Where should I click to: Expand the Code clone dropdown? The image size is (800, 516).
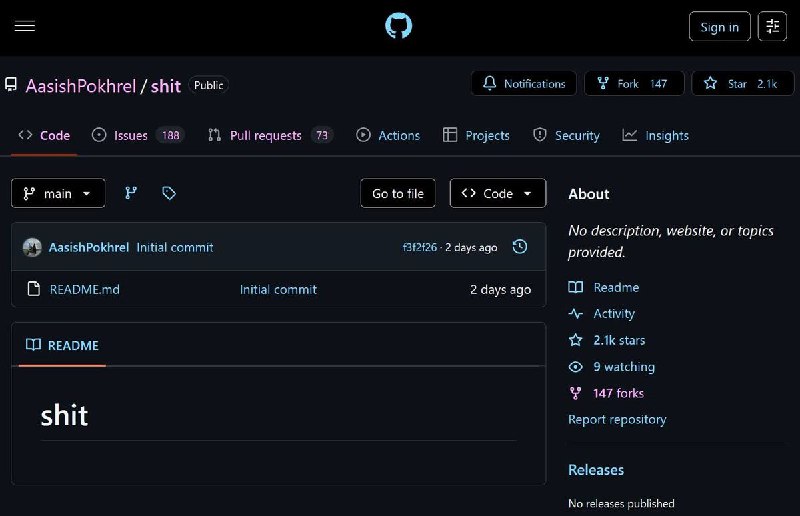(x=497, y=193)
